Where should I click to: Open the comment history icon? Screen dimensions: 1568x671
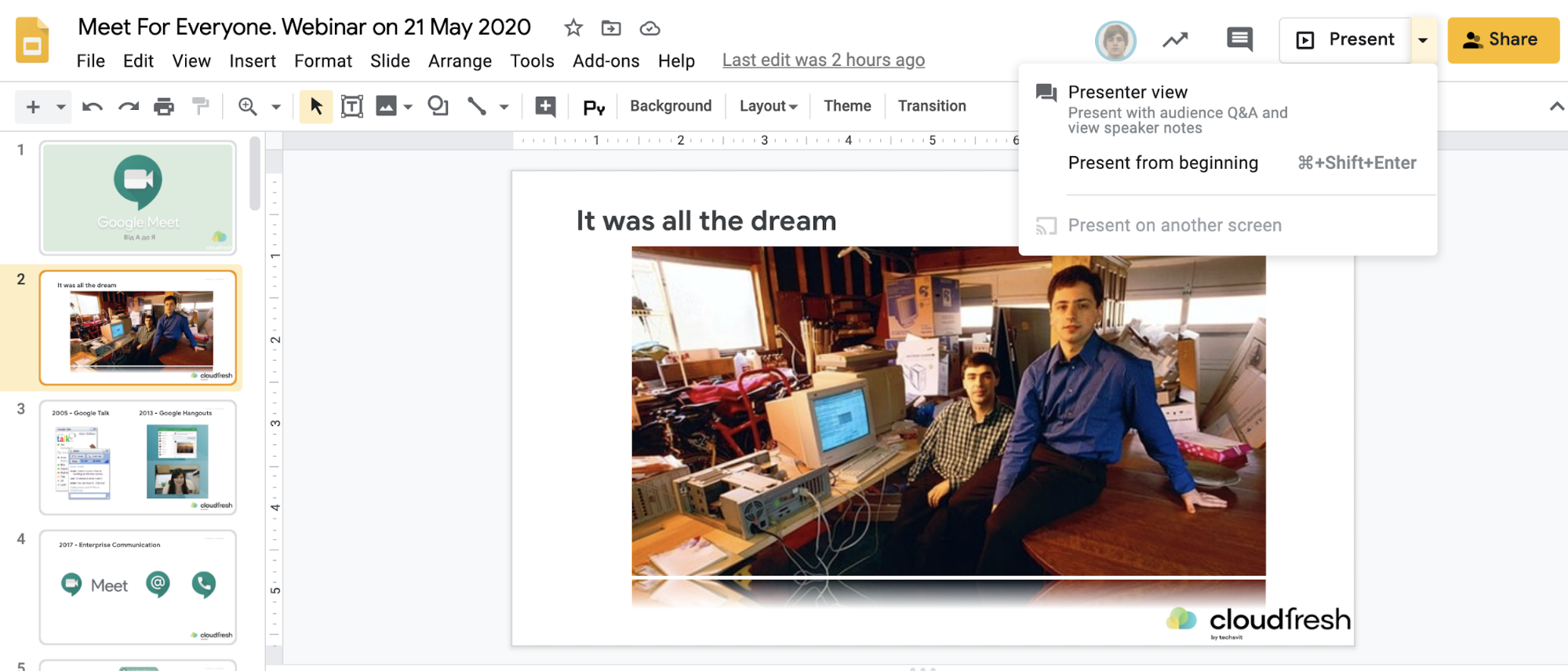[1239, 39]
